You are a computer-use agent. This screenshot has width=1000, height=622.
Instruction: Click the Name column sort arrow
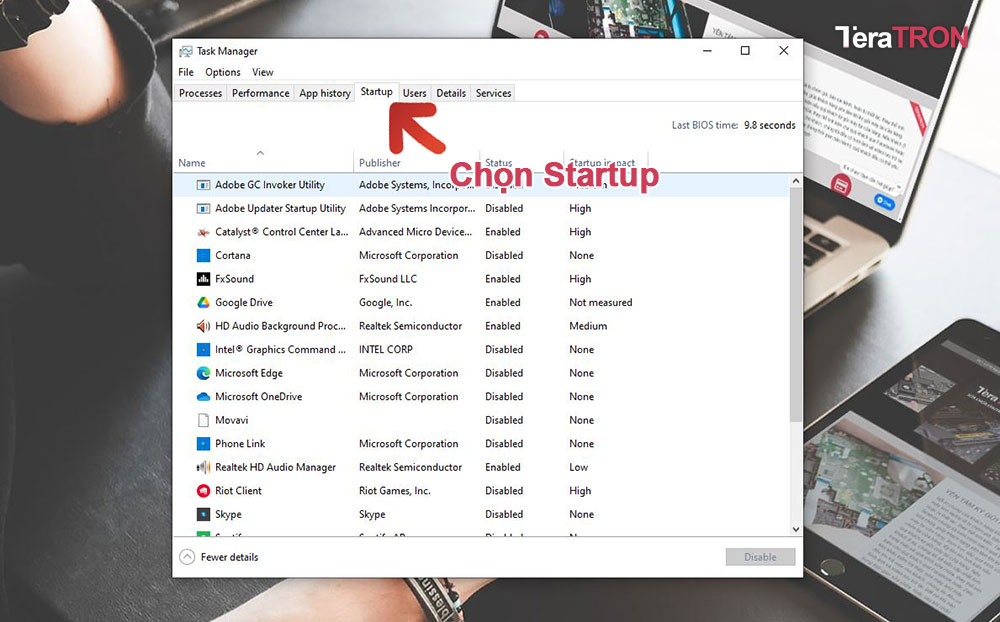(260, 152)
